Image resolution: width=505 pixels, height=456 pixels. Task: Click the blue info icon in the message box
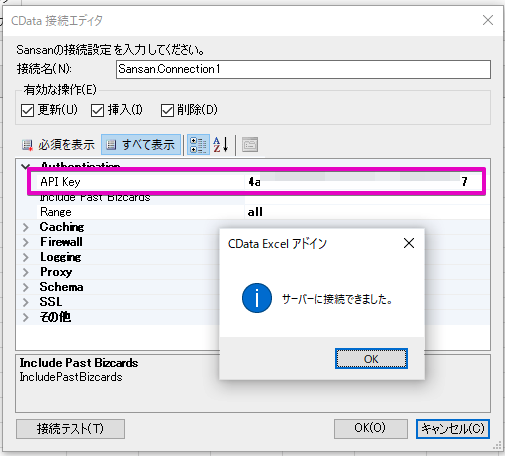(x=257, y=298)
